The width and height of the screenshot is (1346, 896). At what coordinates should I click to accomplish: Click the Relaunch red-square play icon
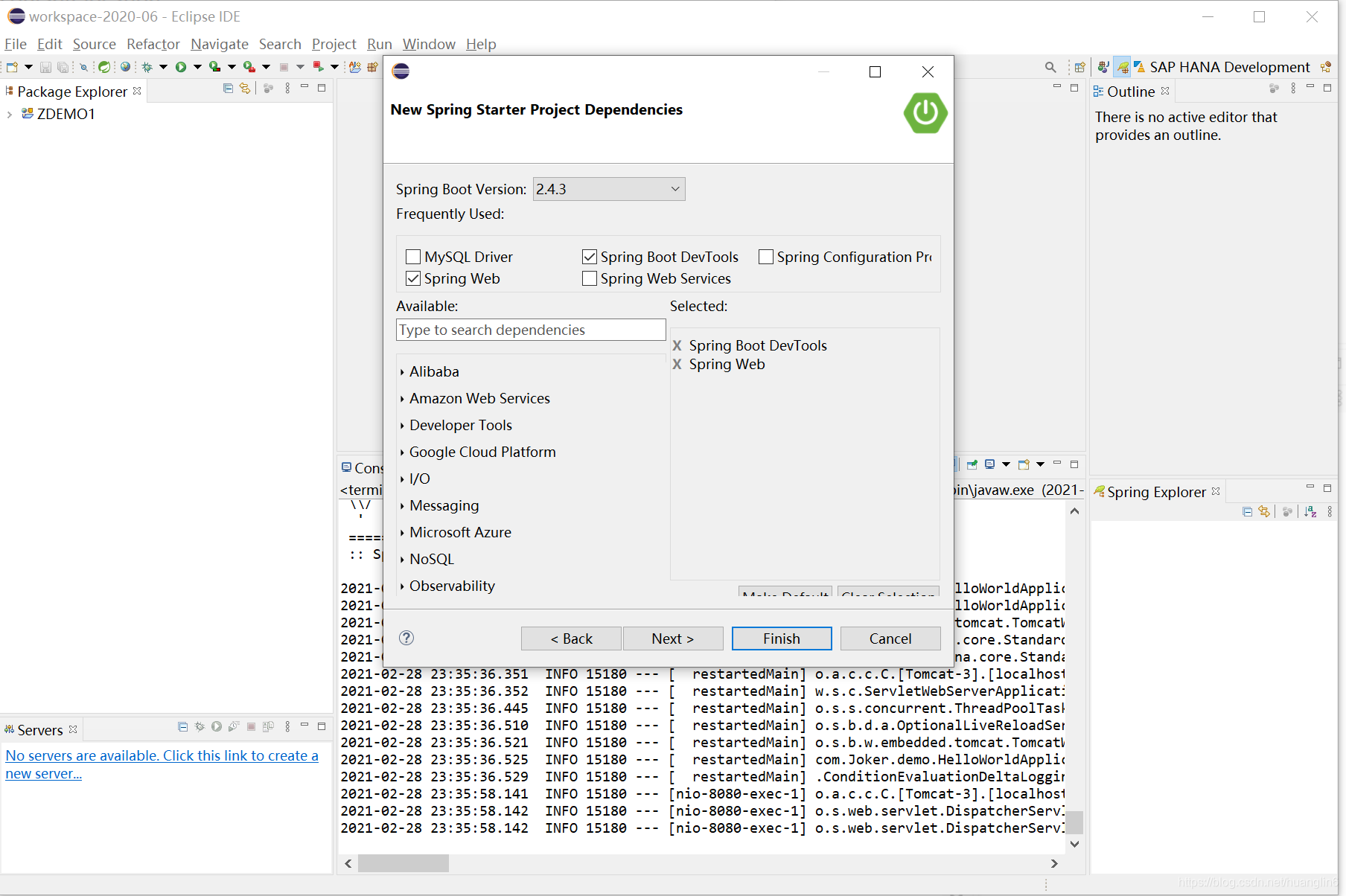[x=319, y=67]
